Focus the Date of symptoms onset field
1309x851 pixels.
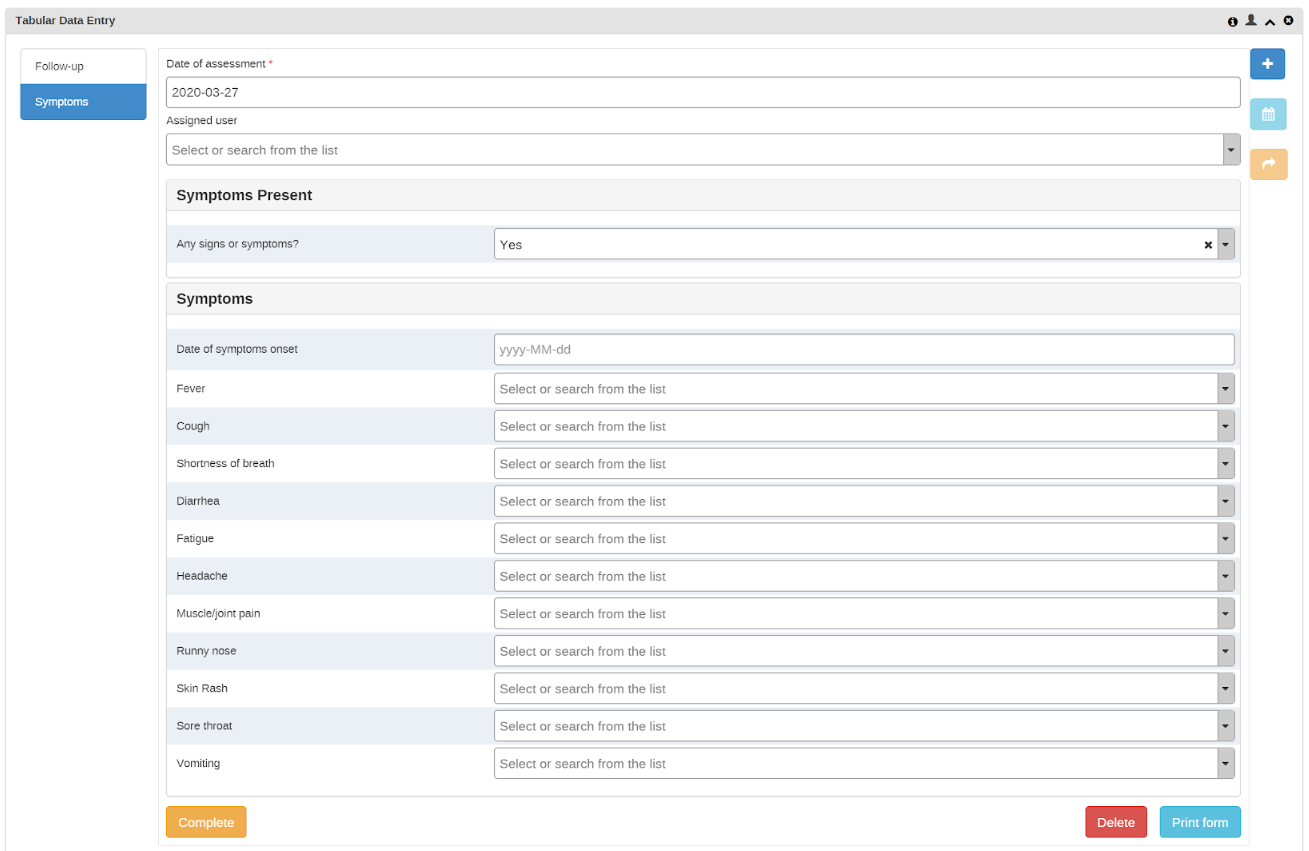864,350
